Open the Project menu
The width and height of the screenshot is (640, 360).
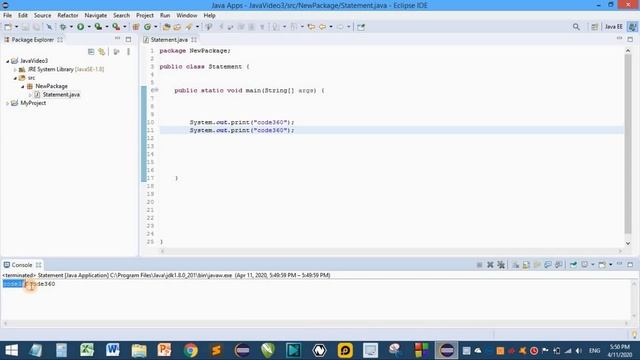[x=145, y=15]
